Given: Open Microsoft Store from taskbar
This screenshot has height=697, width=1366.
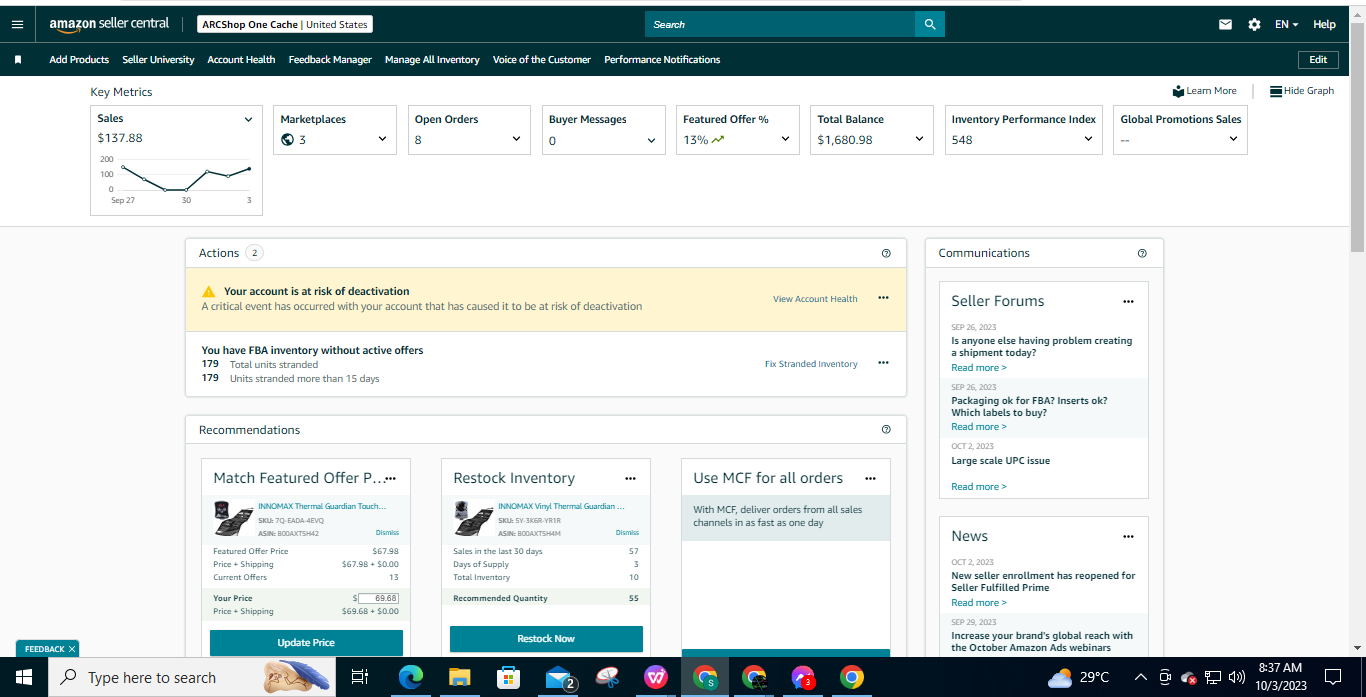Looking at the screenshot, I should [x=508, y=677].
